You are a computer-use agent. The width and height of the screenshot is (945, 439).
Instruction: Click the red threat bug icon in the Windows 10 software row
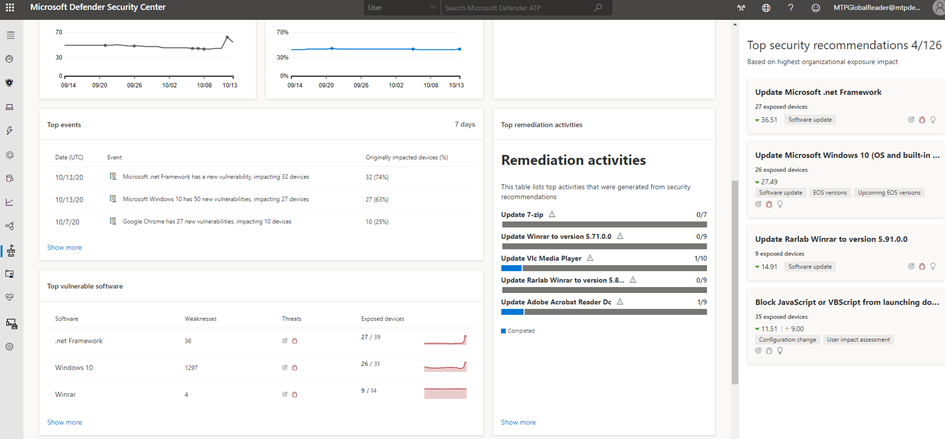point(295,367)
